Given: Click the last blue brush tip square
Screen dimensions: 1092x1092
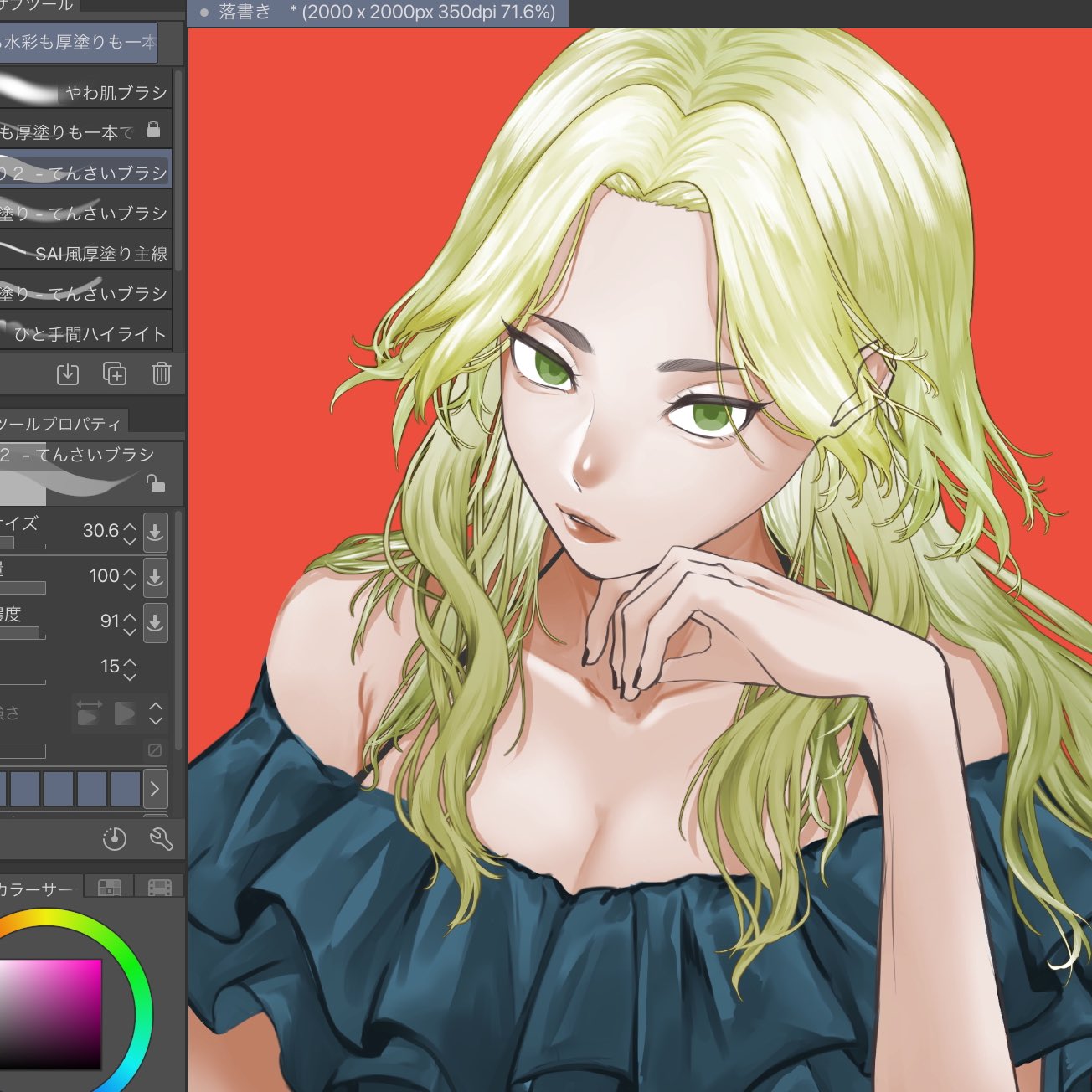Looking at the screenshot, I should pyautogui.click(x=126, y=789).
